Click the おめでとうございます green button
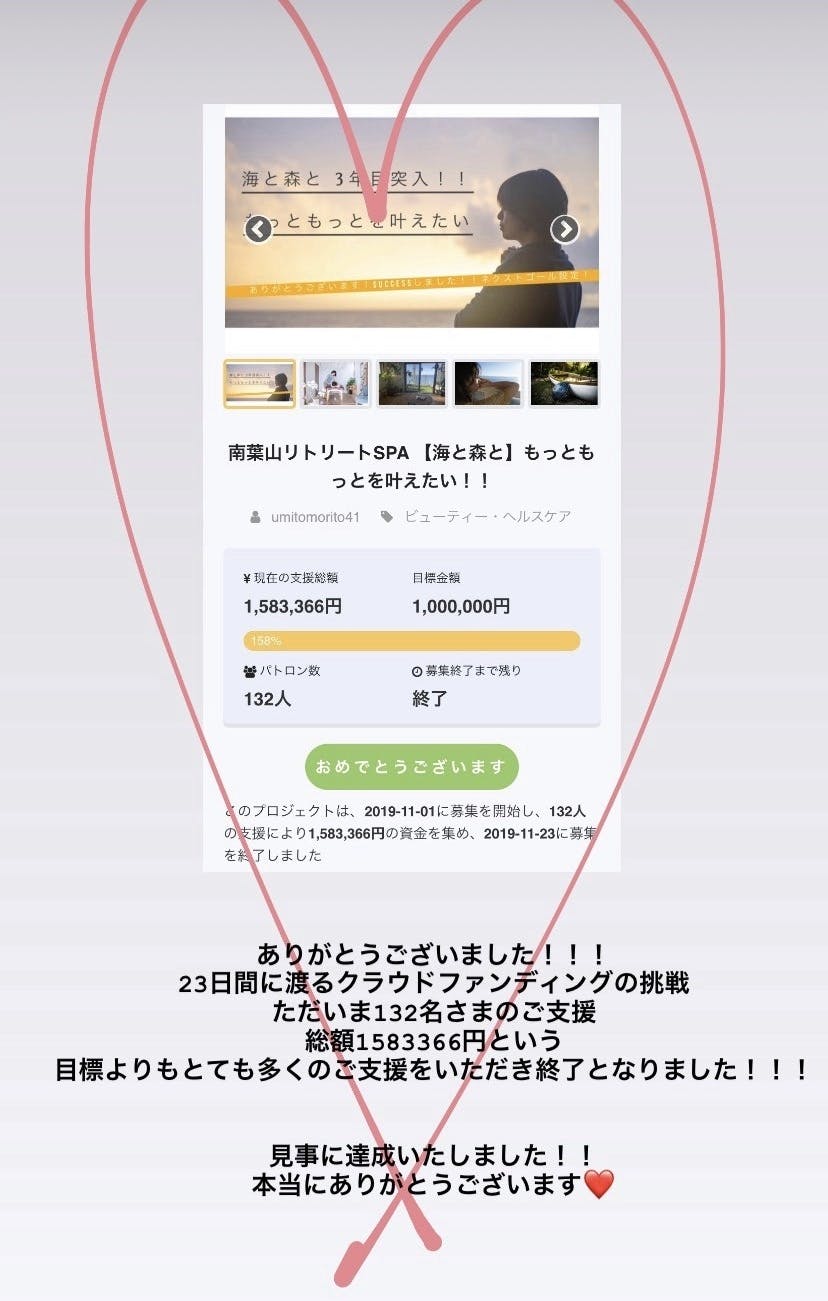 412,767
